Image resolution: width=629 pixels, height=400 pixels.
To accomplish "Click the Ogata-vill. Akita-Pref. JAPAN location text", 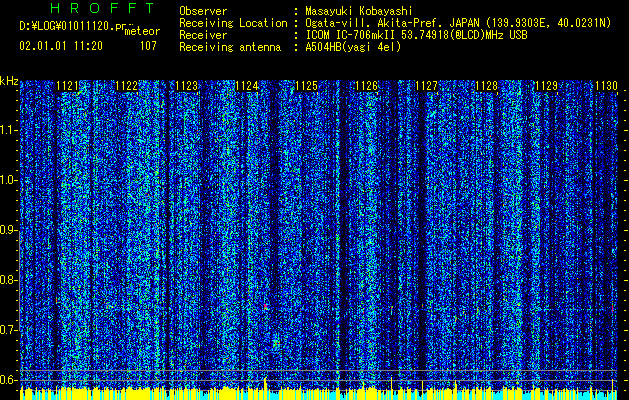I will [x=458, y=23].
